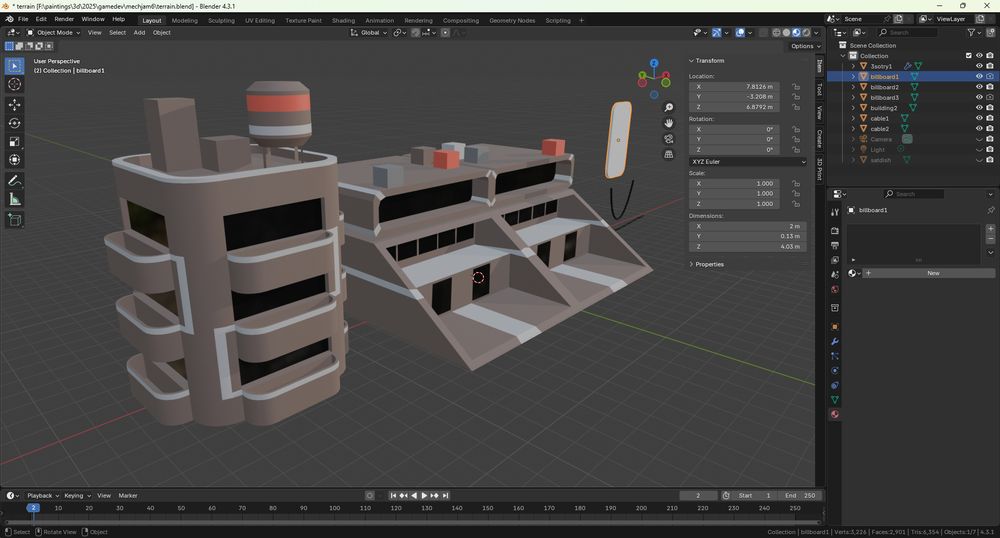Switch to the Shading workspace tab
This screenshot has height=538, width=1000.
tap(343, 20)
